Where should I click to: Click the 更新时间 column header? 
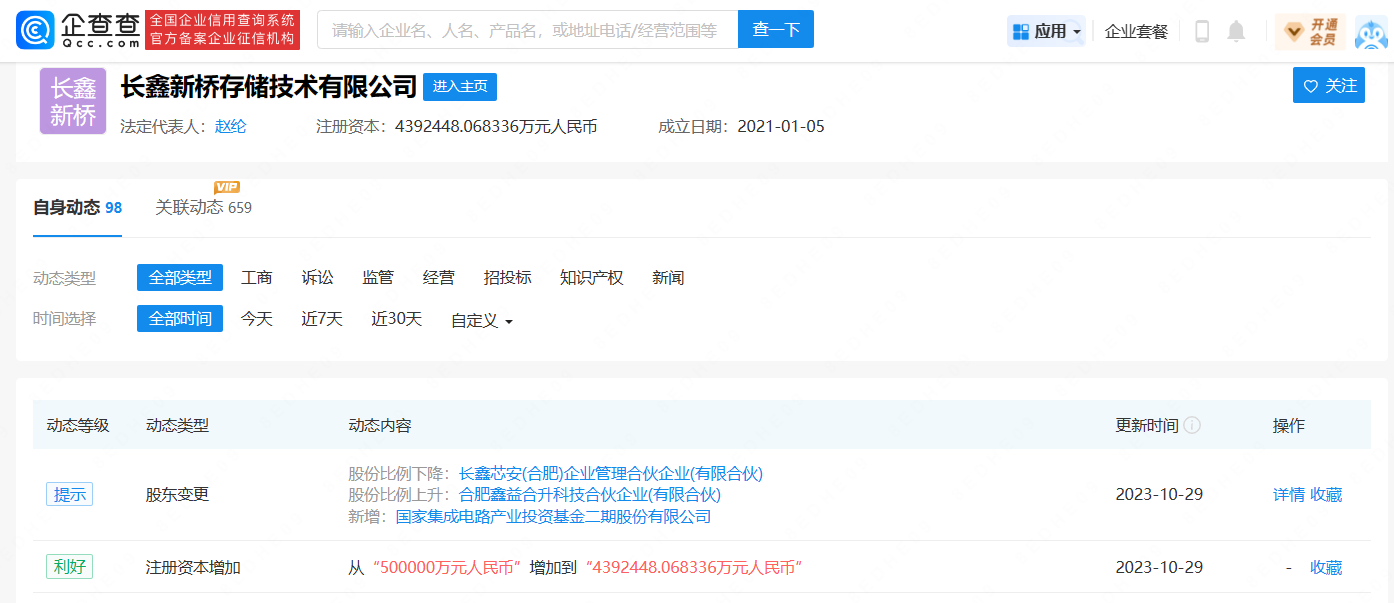coord(1147,425)
